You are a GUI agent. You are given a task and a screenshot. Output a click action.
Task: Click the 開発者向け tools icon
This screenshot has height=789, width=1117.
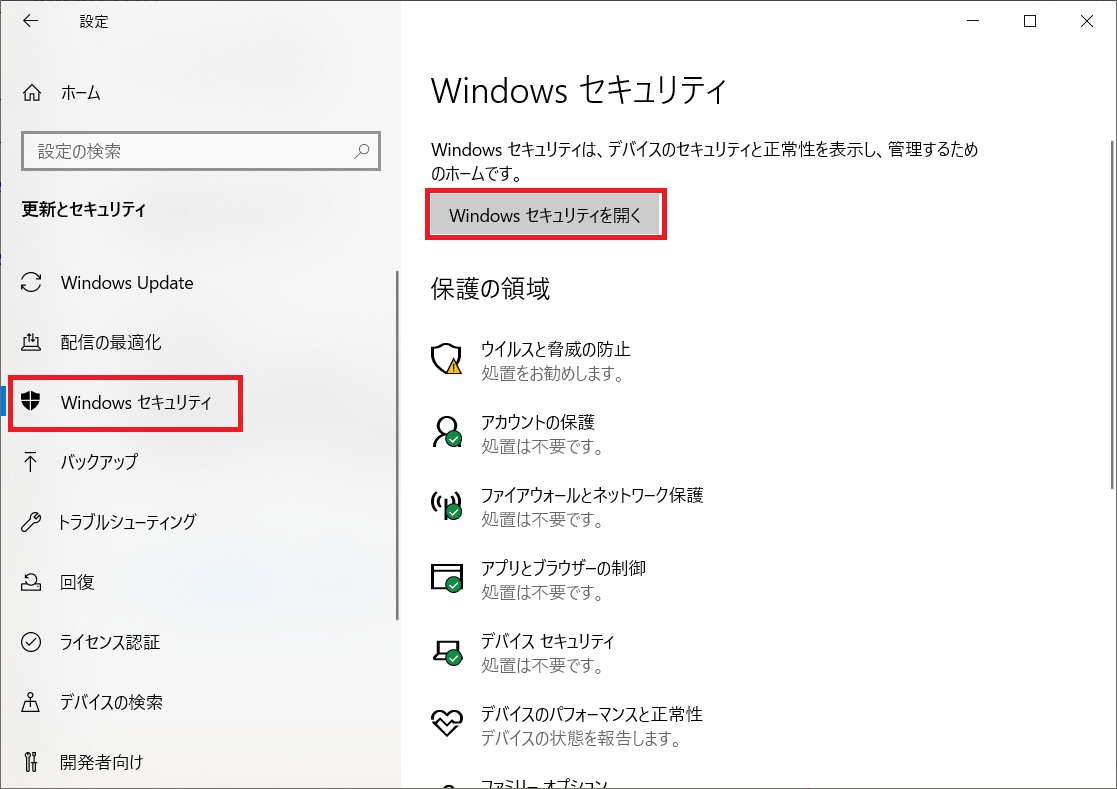click(31, 762)
